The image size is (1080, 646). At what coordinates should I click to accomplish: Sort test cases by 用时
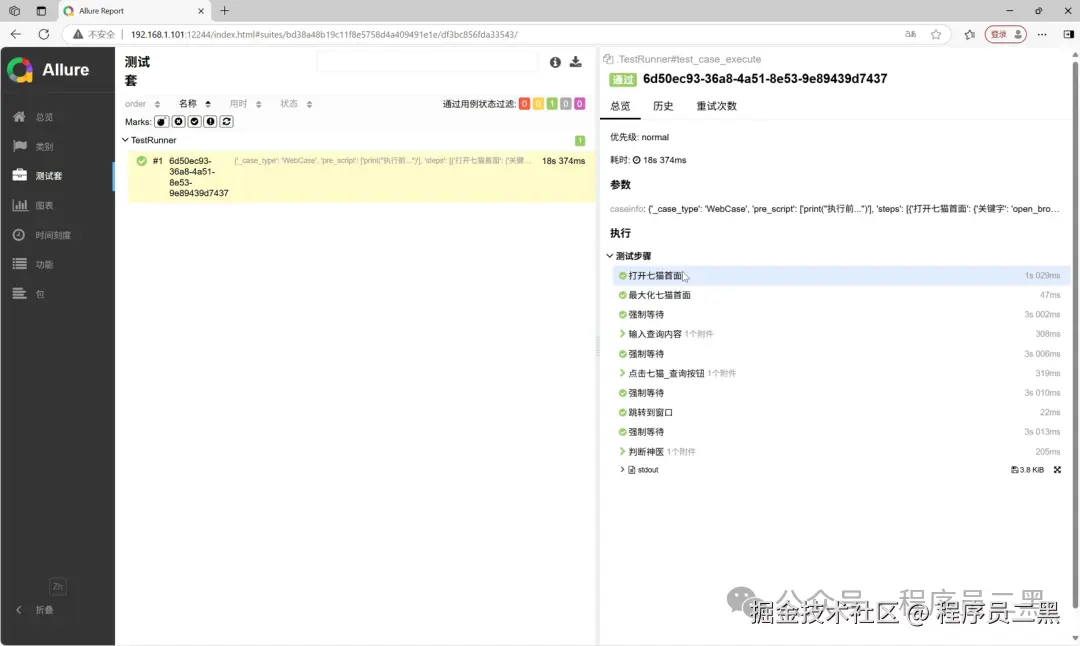[x=245, y=104]
